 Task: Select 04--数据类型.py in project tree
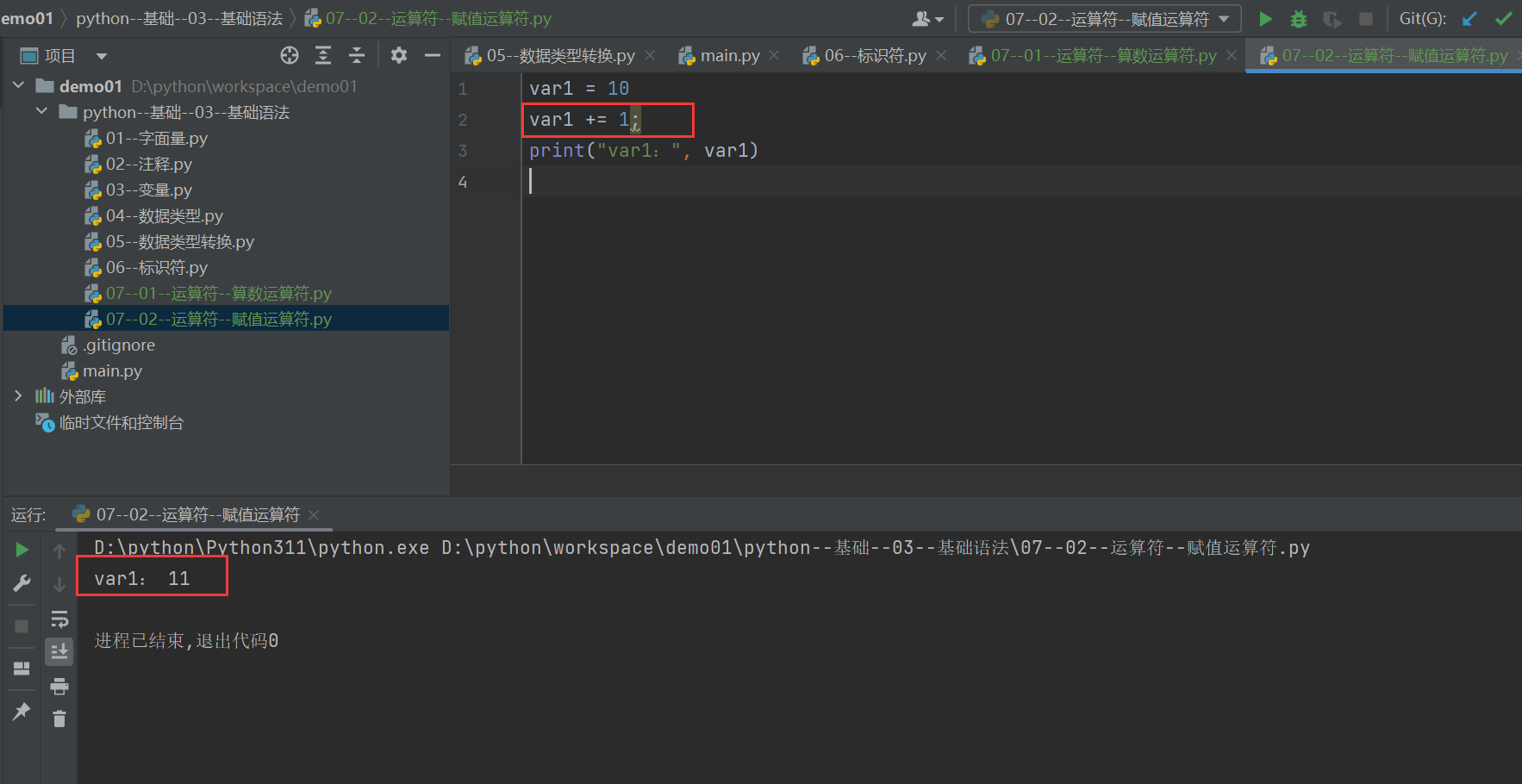click(x=153, y=215)
